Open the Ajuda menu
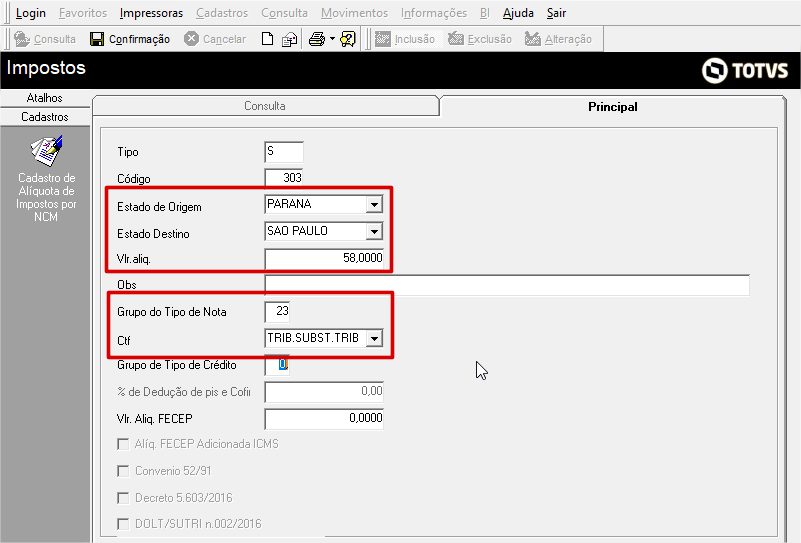 click(x=518, y=13)
